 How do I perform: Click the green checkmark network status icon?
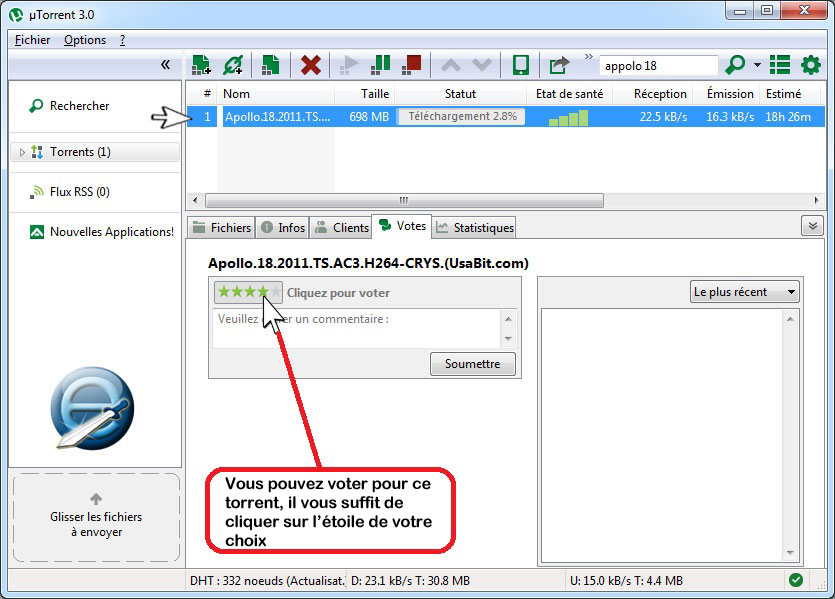[x=796, y=580]
